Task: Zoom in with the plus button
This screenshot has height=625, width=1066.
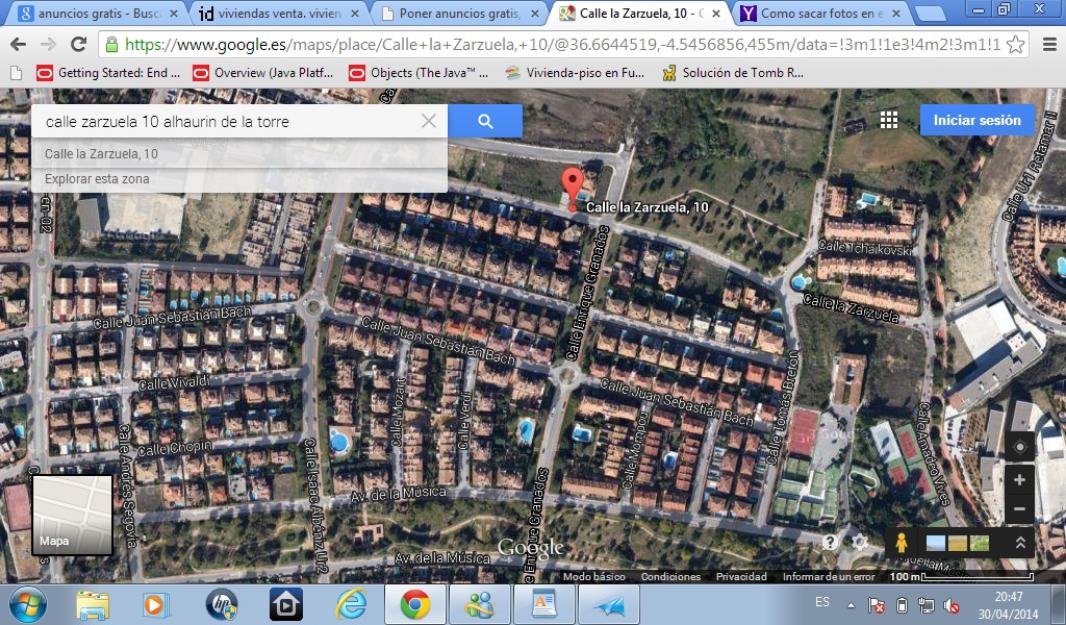Action: (1019, 480)
